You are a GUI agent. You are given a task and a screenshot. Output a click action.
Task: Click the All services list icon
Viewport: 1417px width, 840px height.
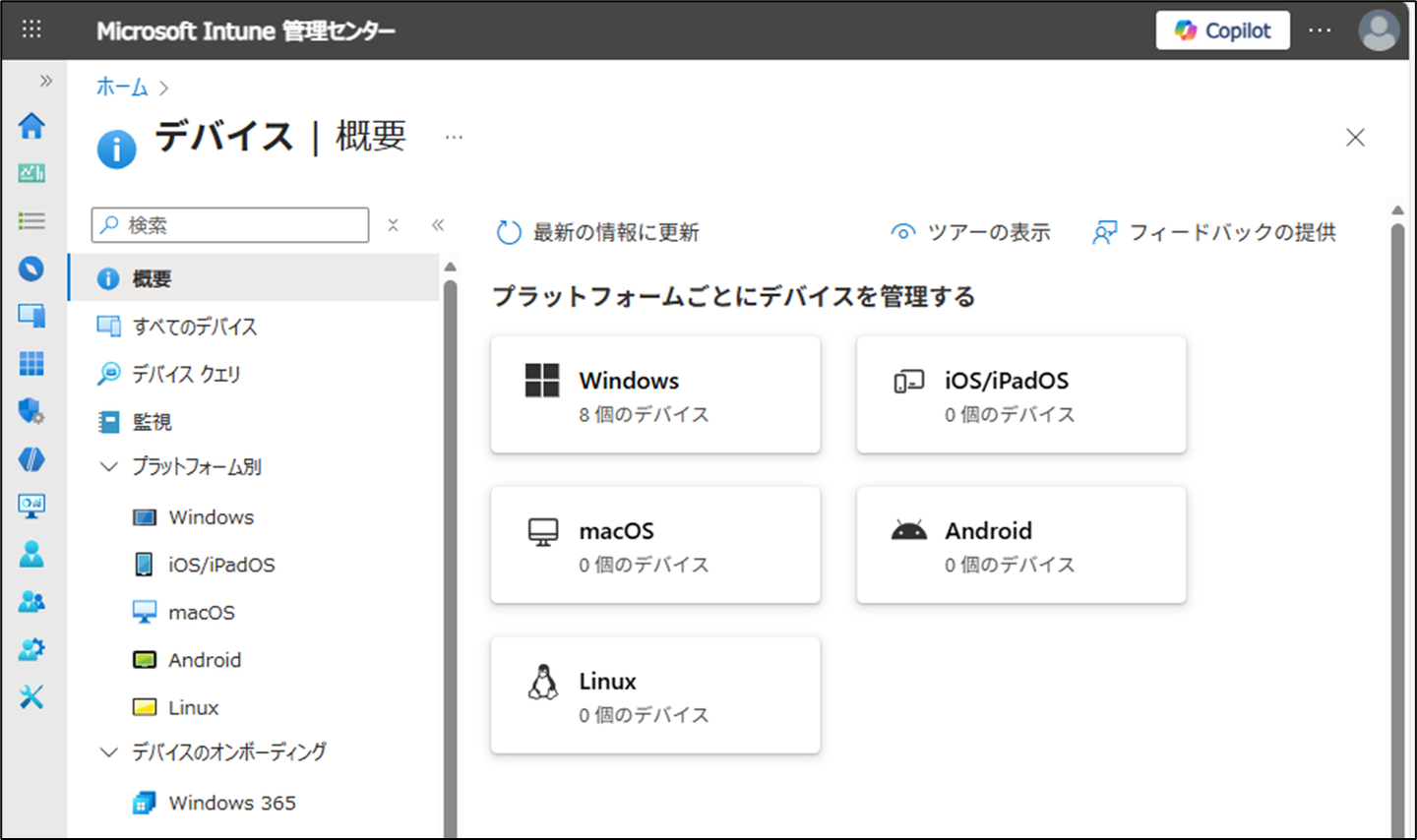tap(31, 220)
